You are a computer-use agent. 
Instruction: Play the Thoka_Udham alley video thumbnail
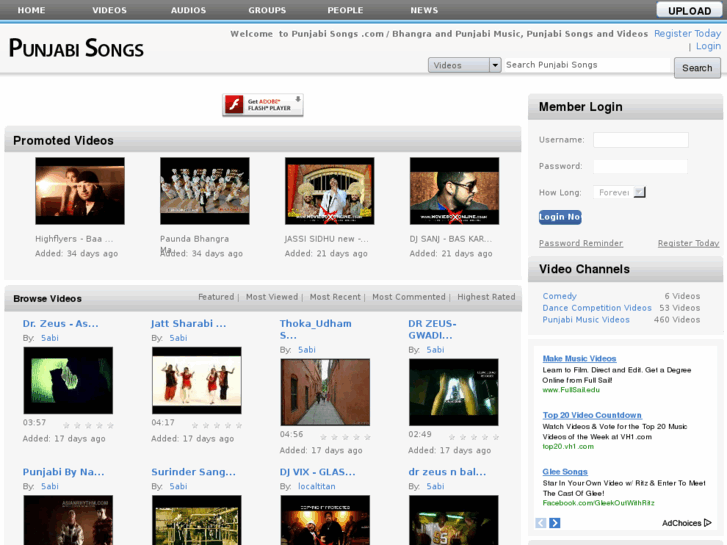325,392
